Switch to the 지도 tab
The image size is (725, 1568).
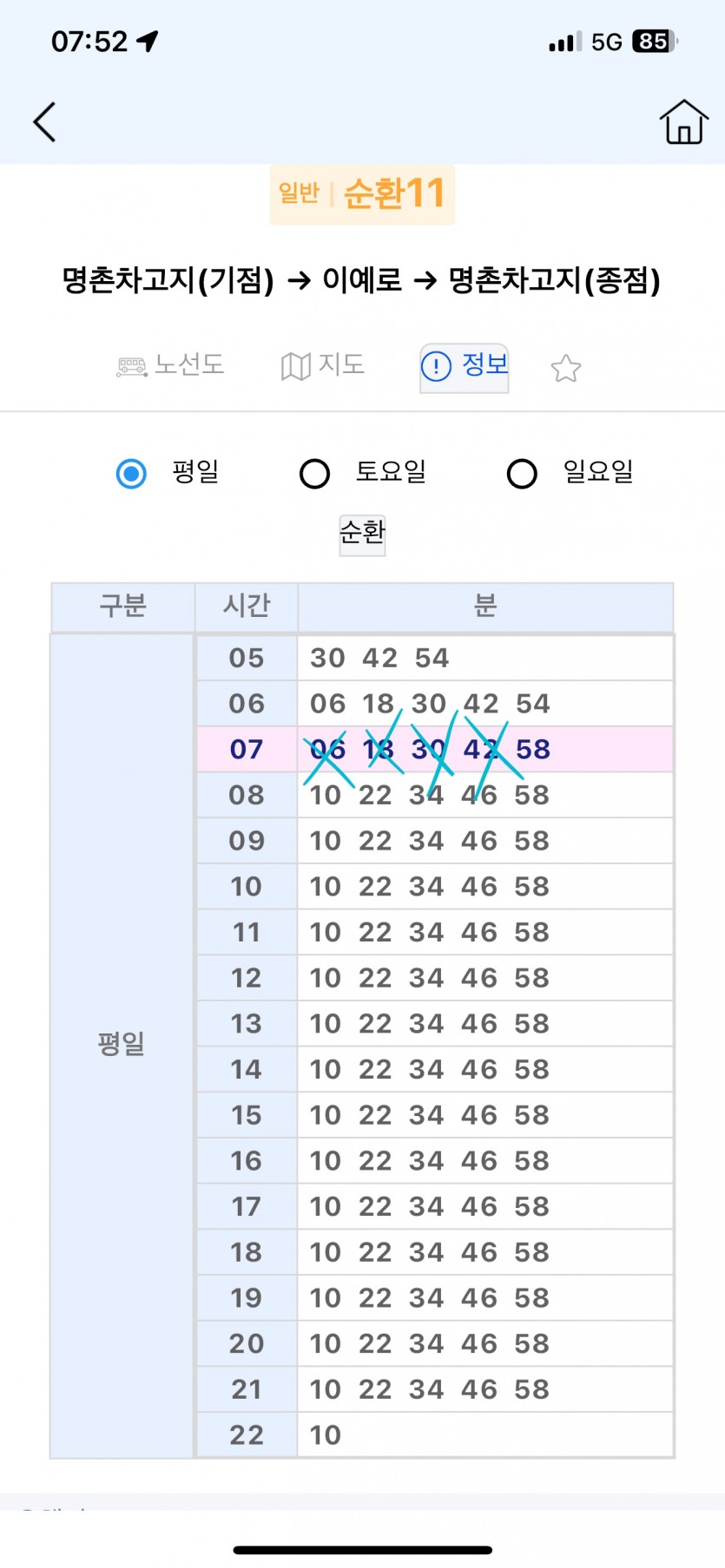[340, 364]
